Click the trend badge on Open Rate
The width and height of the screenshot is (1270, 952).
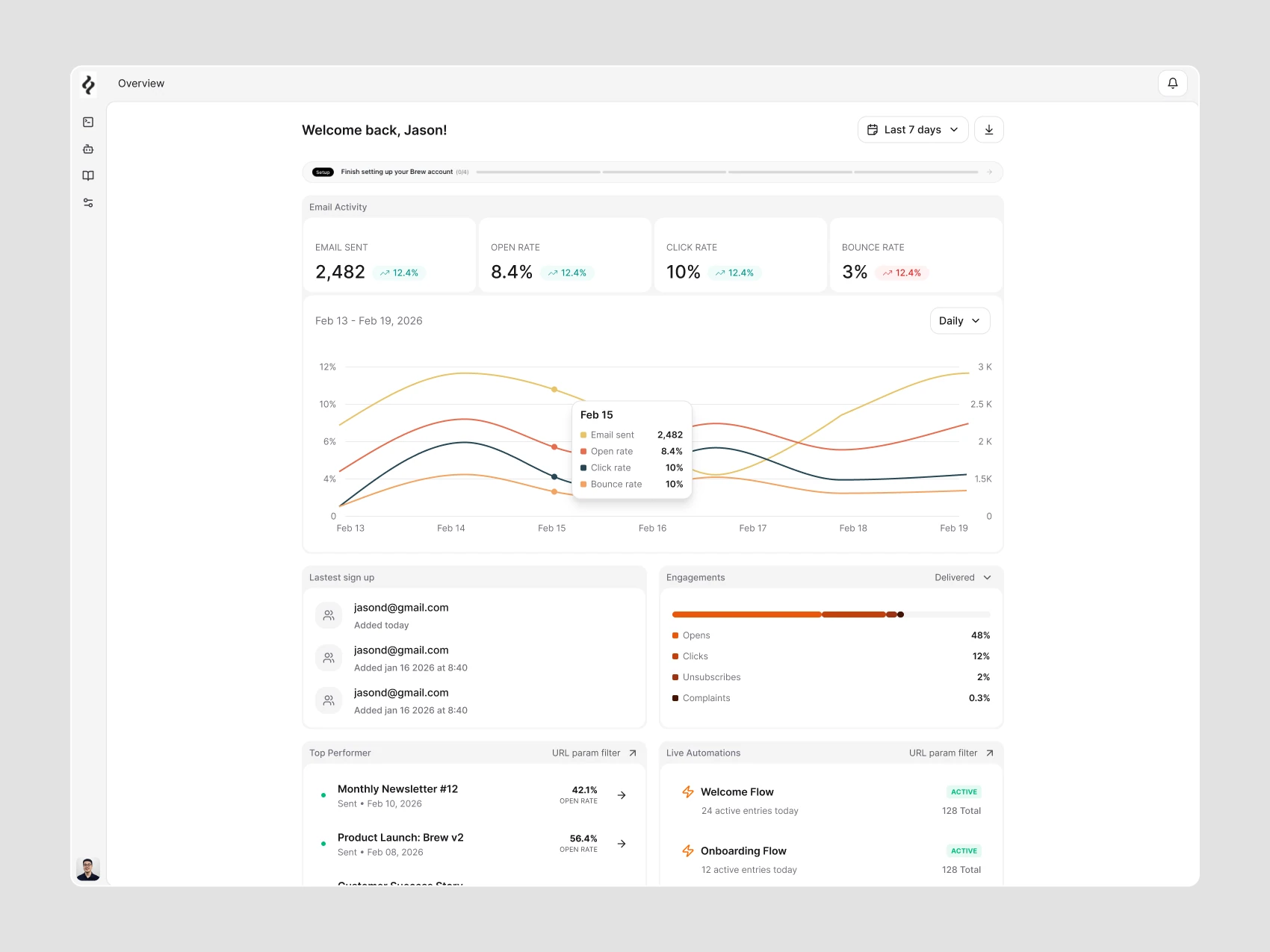(x=567, y=273)
